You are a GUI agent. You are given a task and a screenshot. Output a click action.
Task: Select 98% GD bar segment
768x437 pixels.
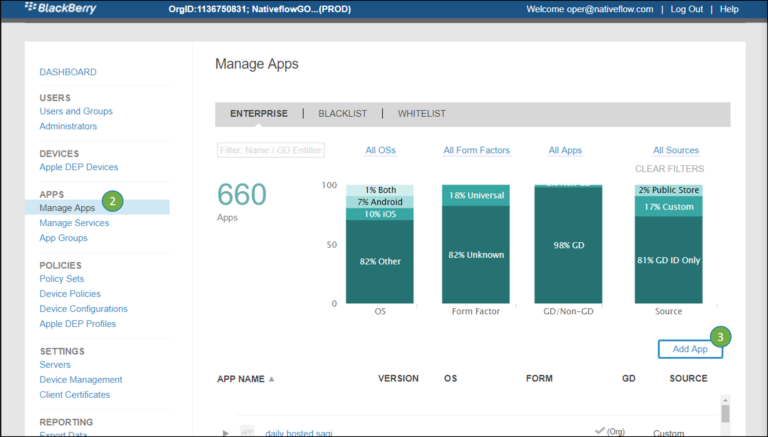click(568, 245)
